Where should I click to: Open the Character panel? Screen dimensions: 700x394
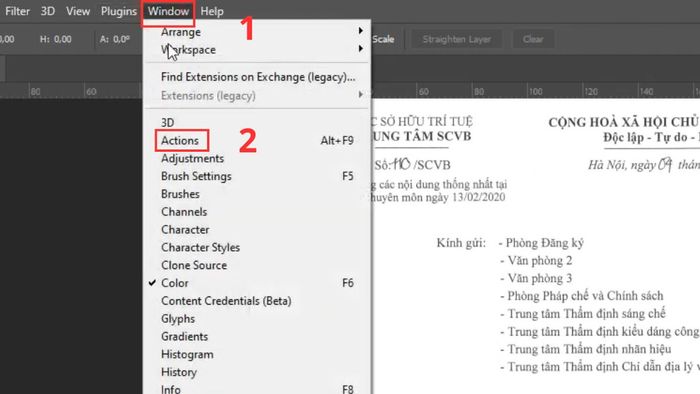tap(257, 230)
